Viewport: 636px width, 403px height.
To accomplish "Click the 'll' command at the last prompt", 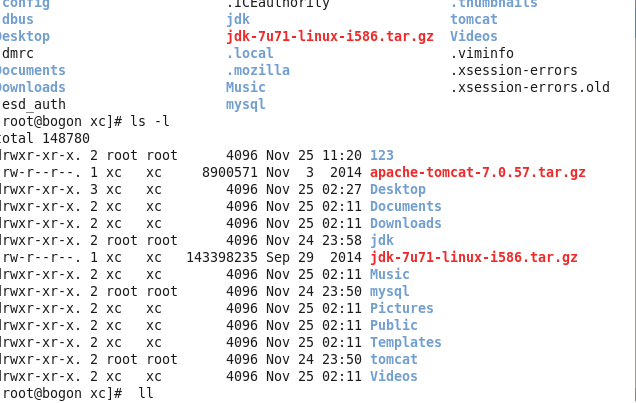I will (146, 393).
